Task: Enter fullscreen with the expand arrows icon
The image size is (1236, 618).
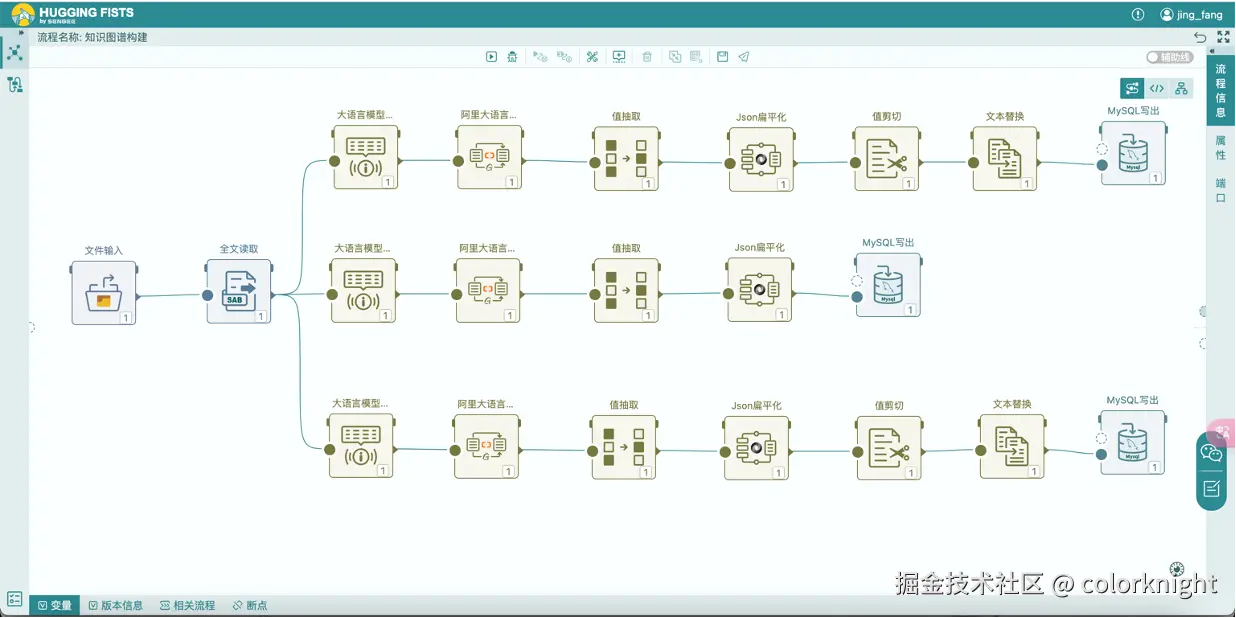Action: click(x=1223, y=37)
